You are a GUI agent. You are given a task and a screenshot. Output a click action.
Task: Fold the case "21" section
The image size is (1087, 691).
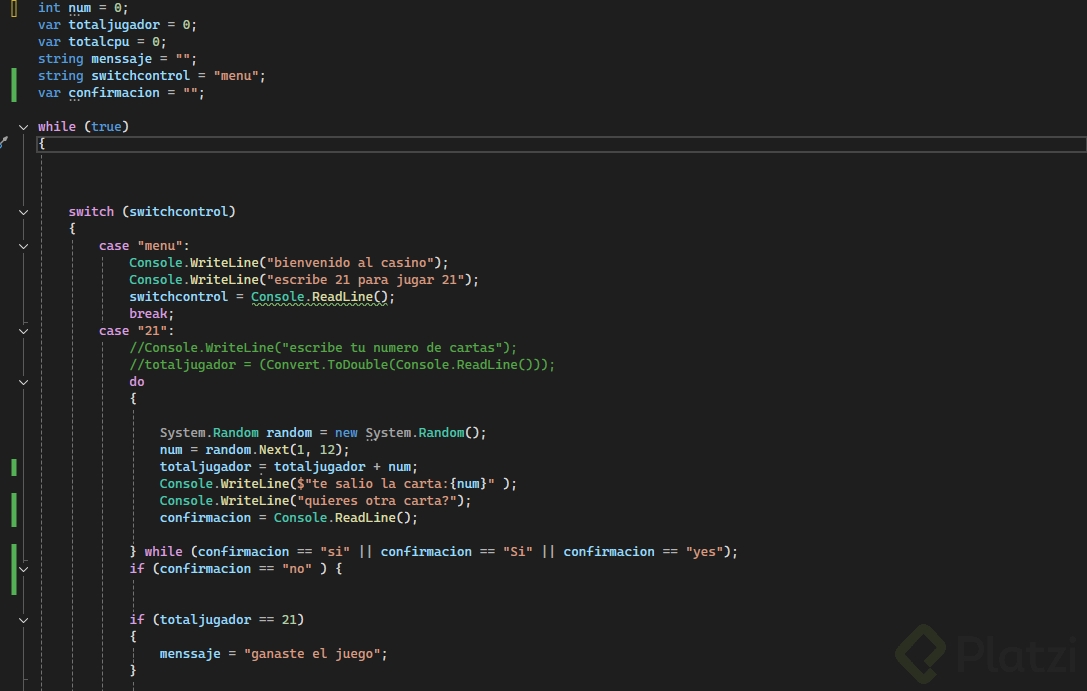pyautogui.click(x=24, y=331)
